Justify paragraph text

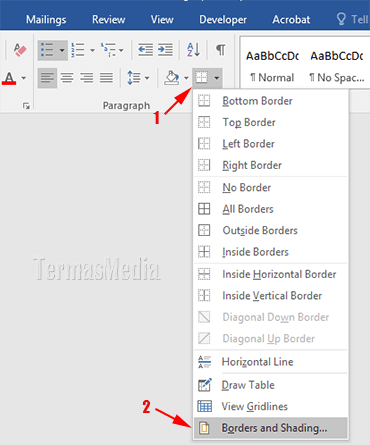[106, 78]
